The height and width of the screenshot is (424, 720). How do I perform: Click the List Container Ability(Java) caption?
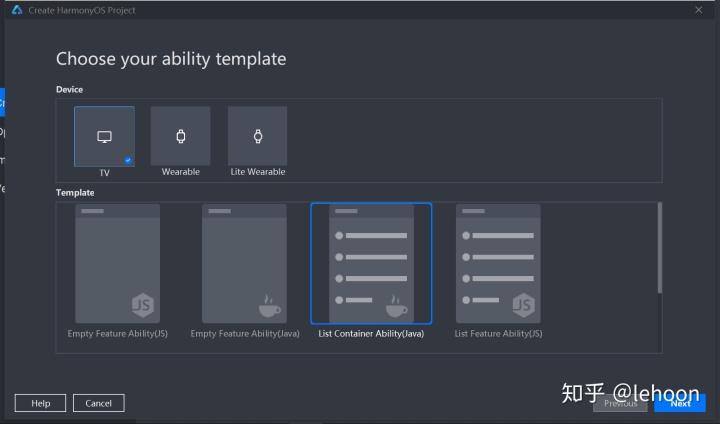coord(371,334)
